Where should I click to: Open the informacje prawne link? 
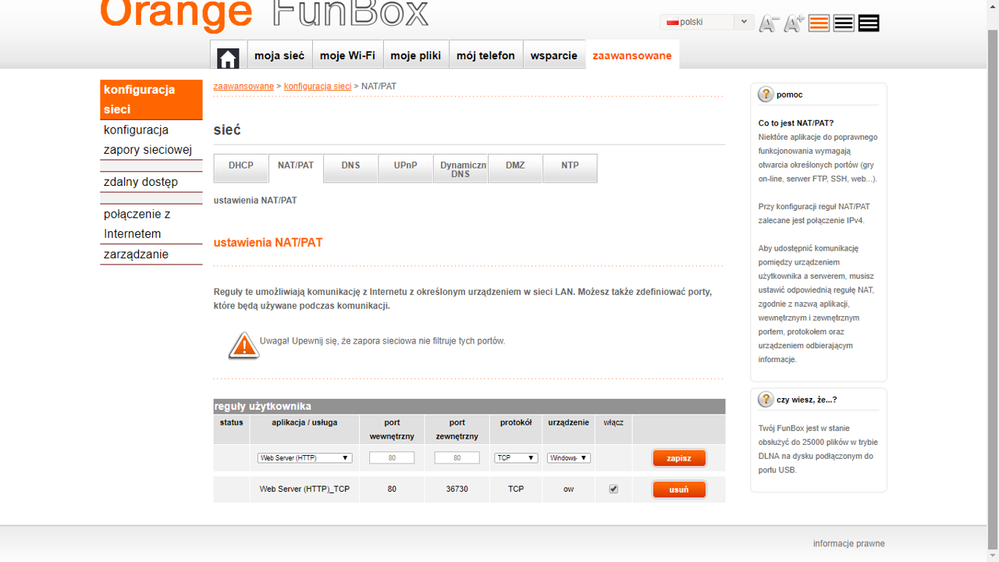(x=848, y=544)
